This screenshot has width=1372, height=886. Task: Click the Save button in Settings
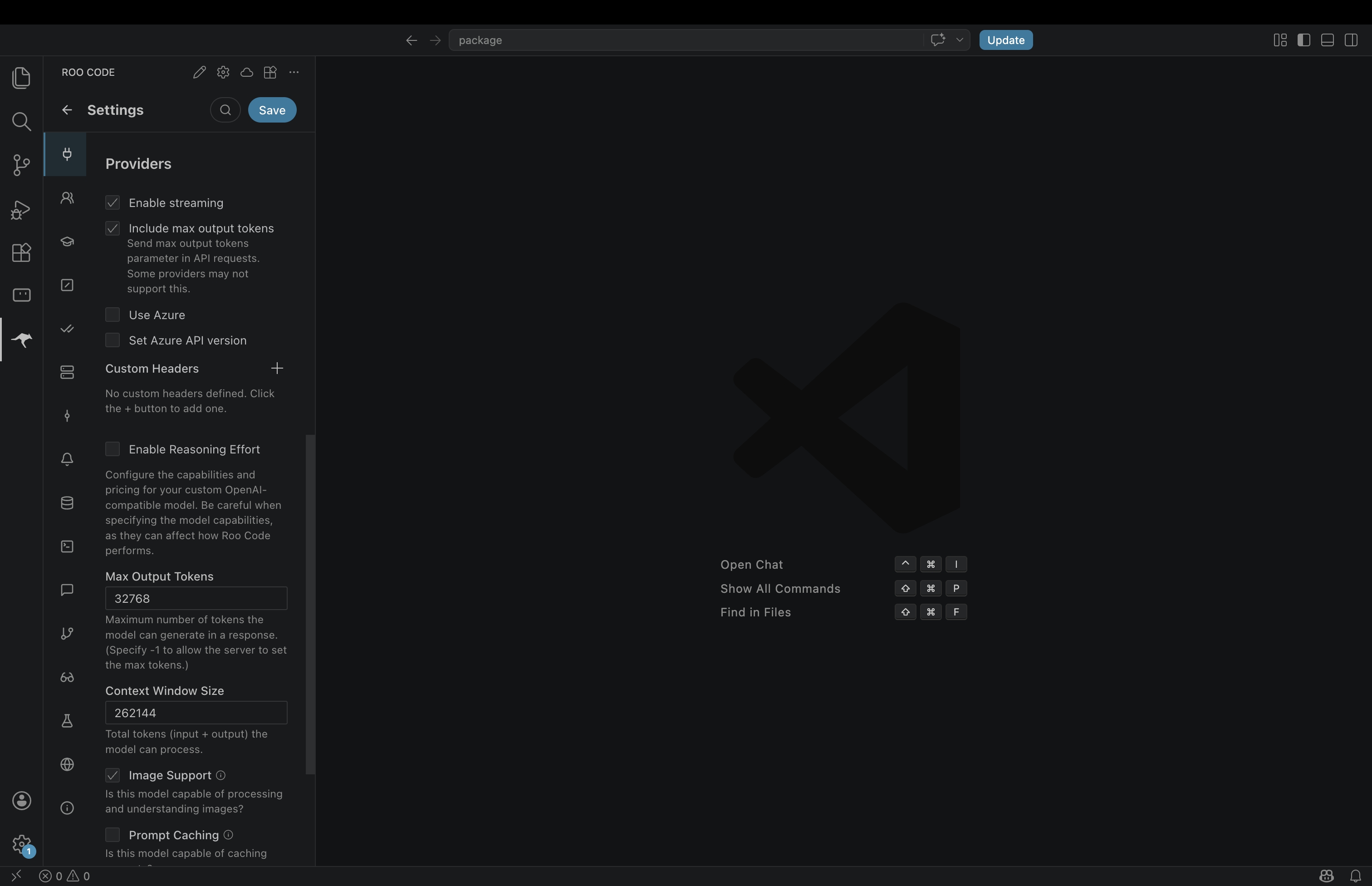click(272, 110)
